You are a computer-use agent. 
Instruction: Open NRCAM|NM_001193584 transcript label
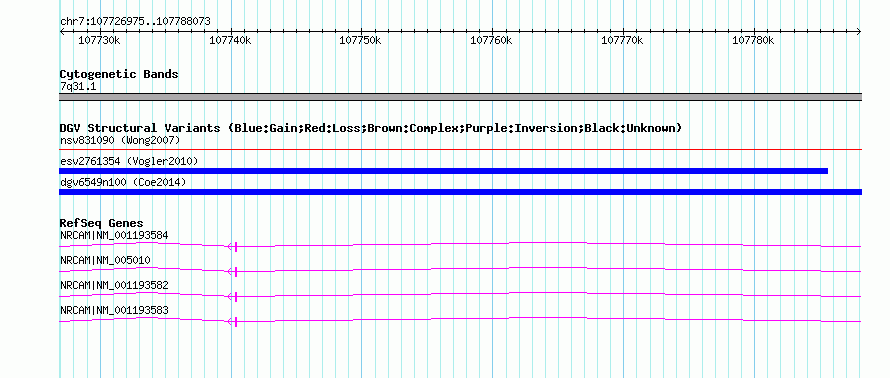tap(114, 235)
